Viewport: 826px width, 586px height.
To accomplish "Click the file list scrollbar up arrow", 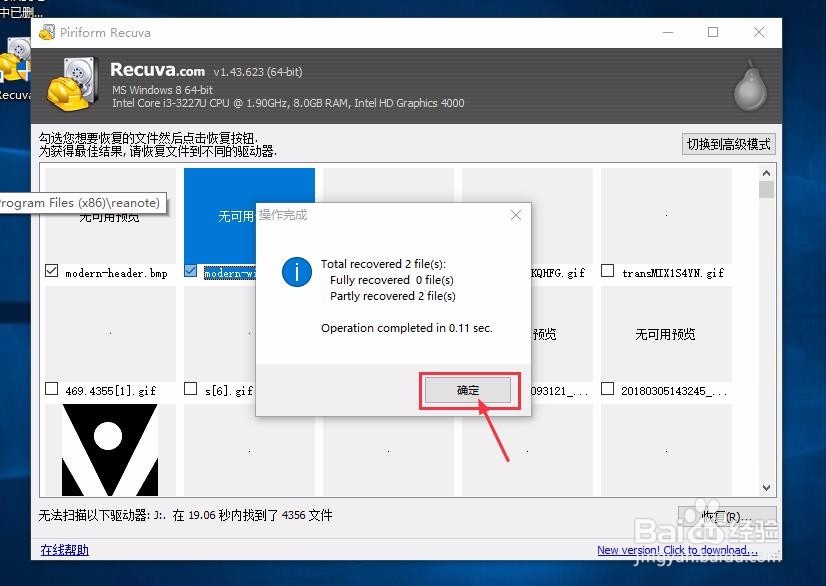I will click(766, 173).
